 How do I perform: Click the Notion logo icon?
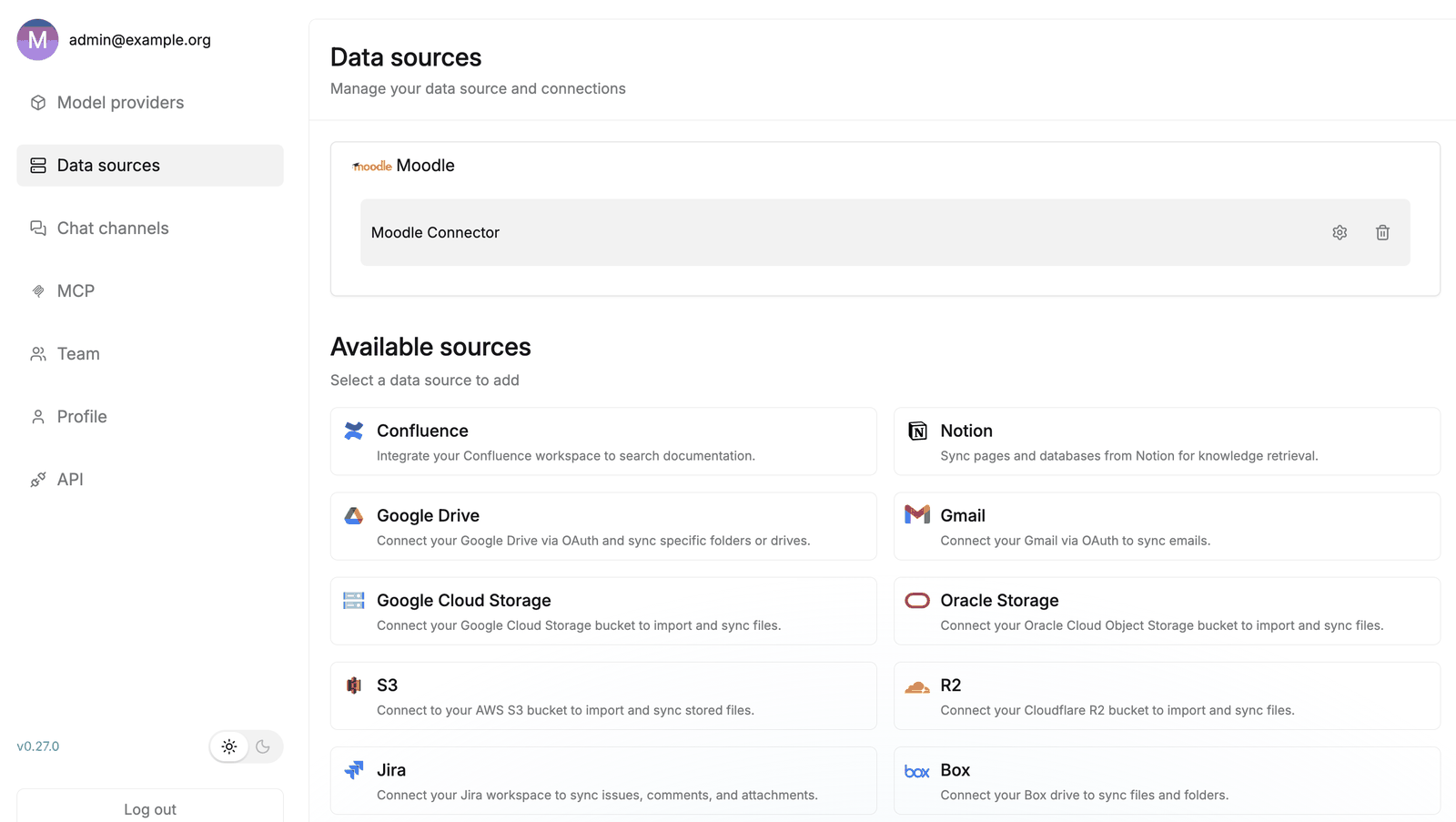(917, 431)
